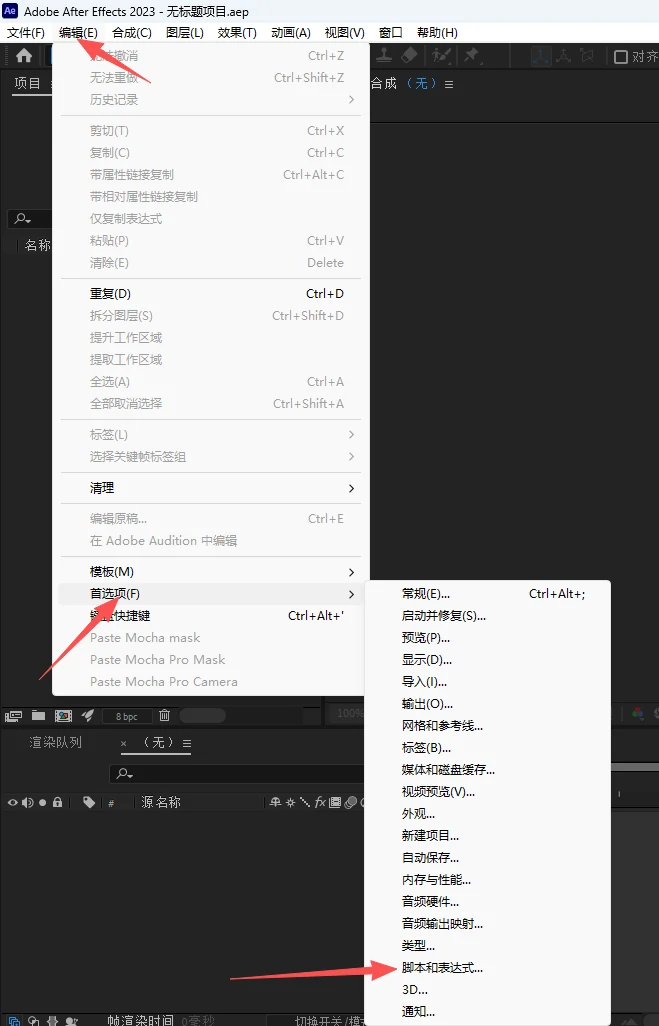Click the motion blur switch column icon
This screenshot has width=659, height=1026.
[x=350, y=802]
